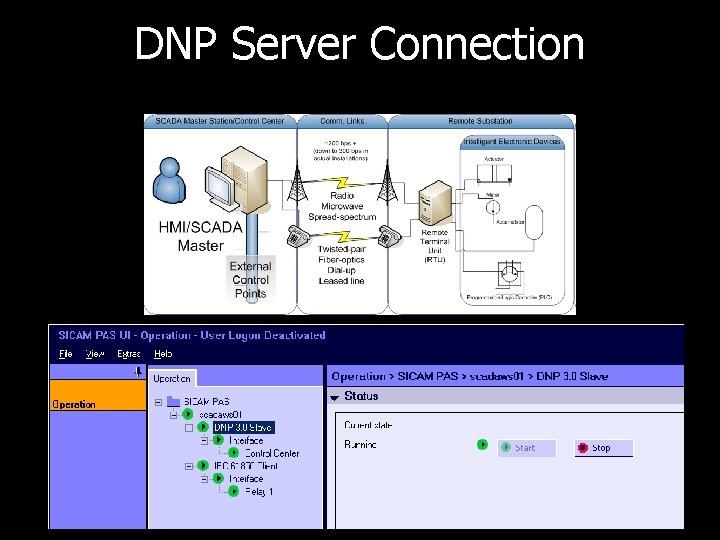Open the File menu

66,354
